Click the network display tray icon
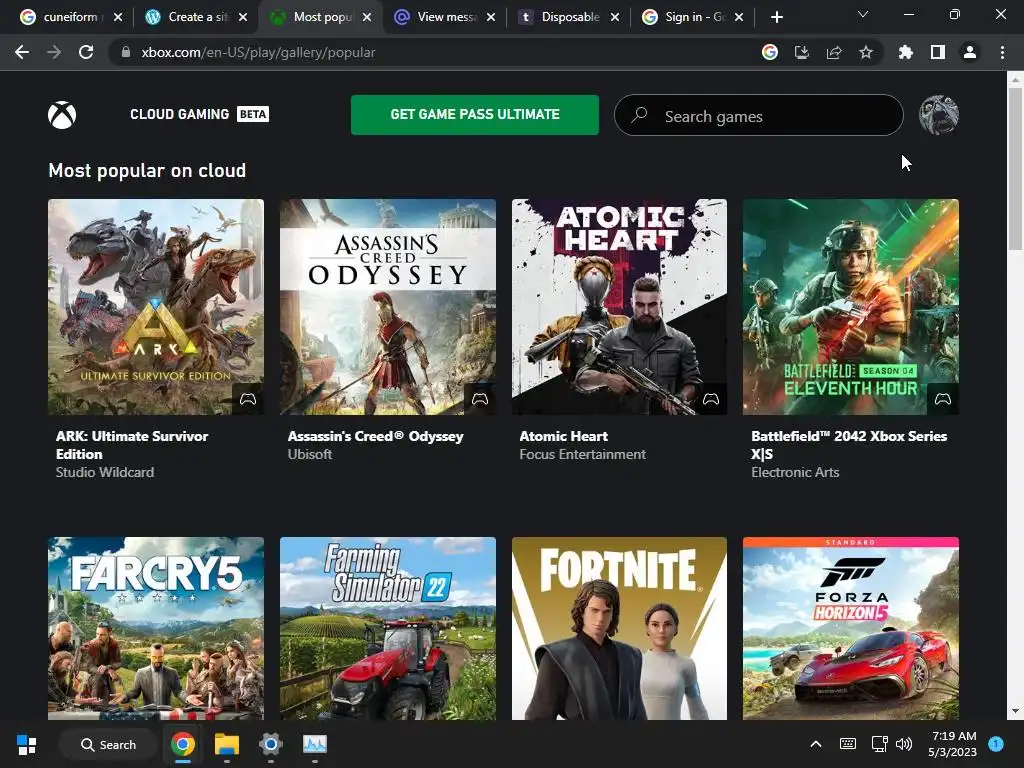This screenshot has height=768, width=1024. coord(879,744)
